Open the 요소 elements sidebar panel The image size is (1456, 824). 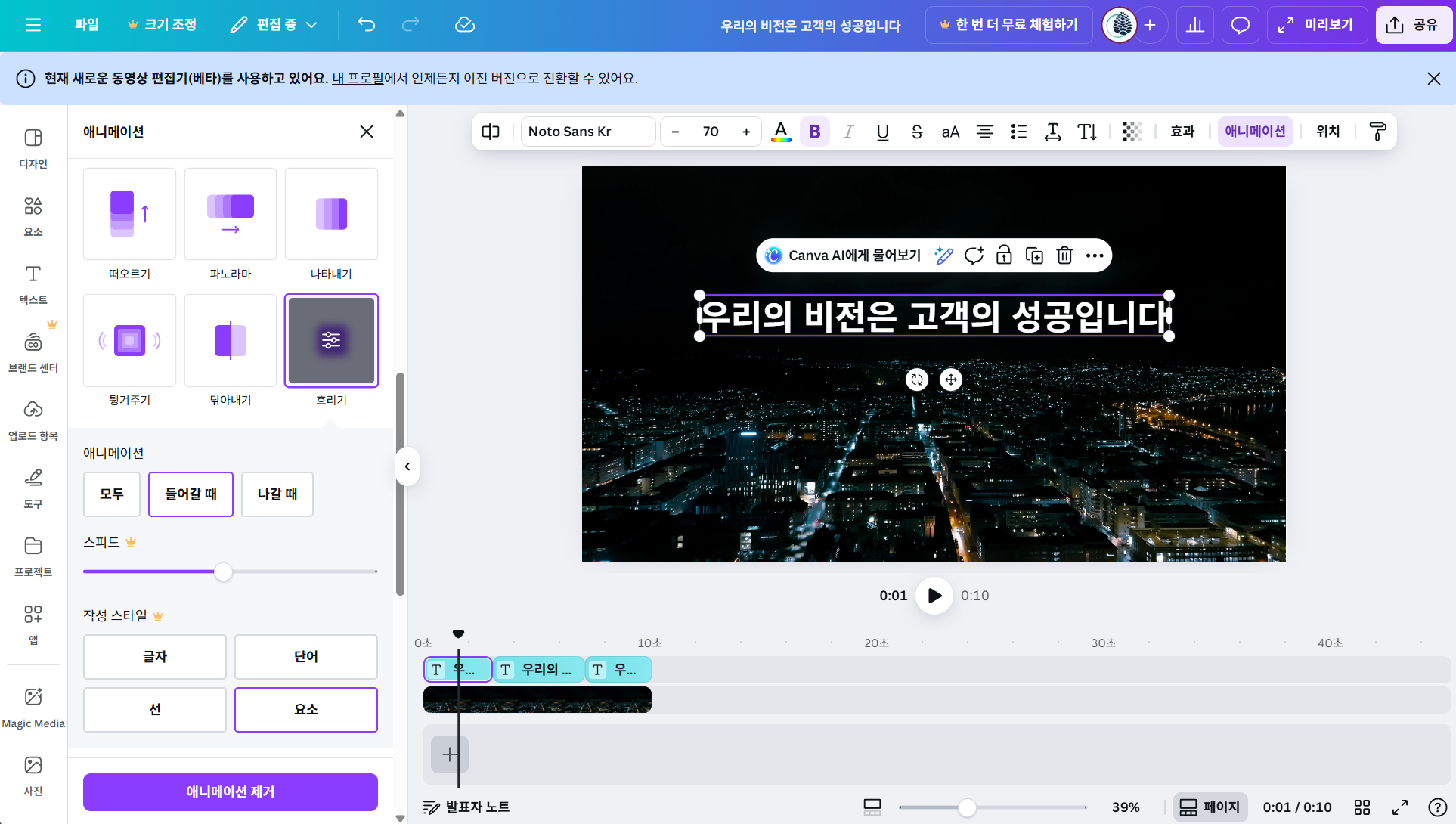tap(33, 216)
